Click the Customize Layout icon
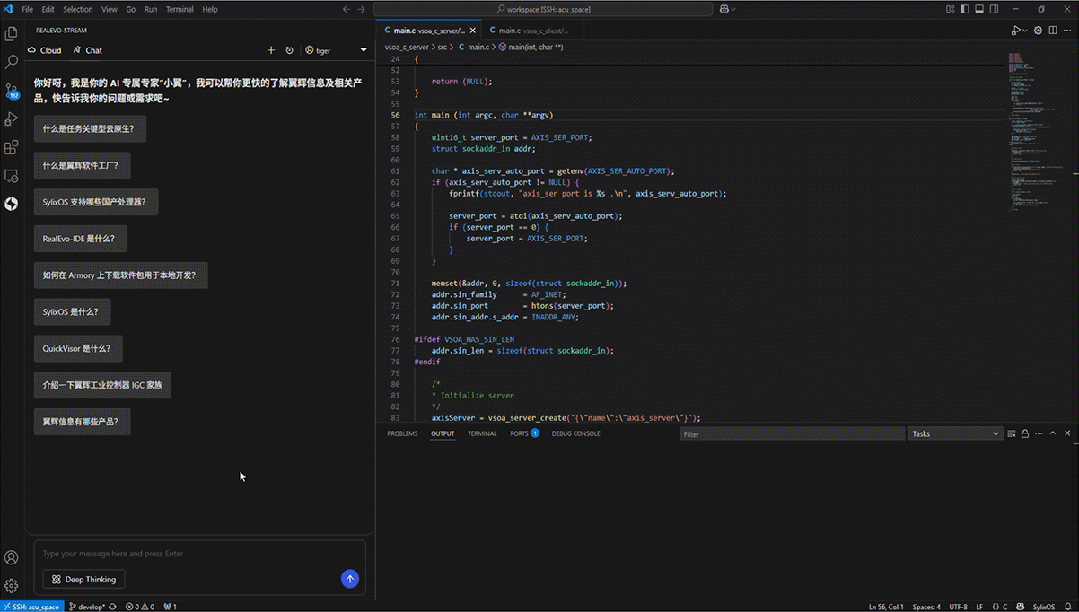This screenshot has width=1079, height=612. point(950,10)
